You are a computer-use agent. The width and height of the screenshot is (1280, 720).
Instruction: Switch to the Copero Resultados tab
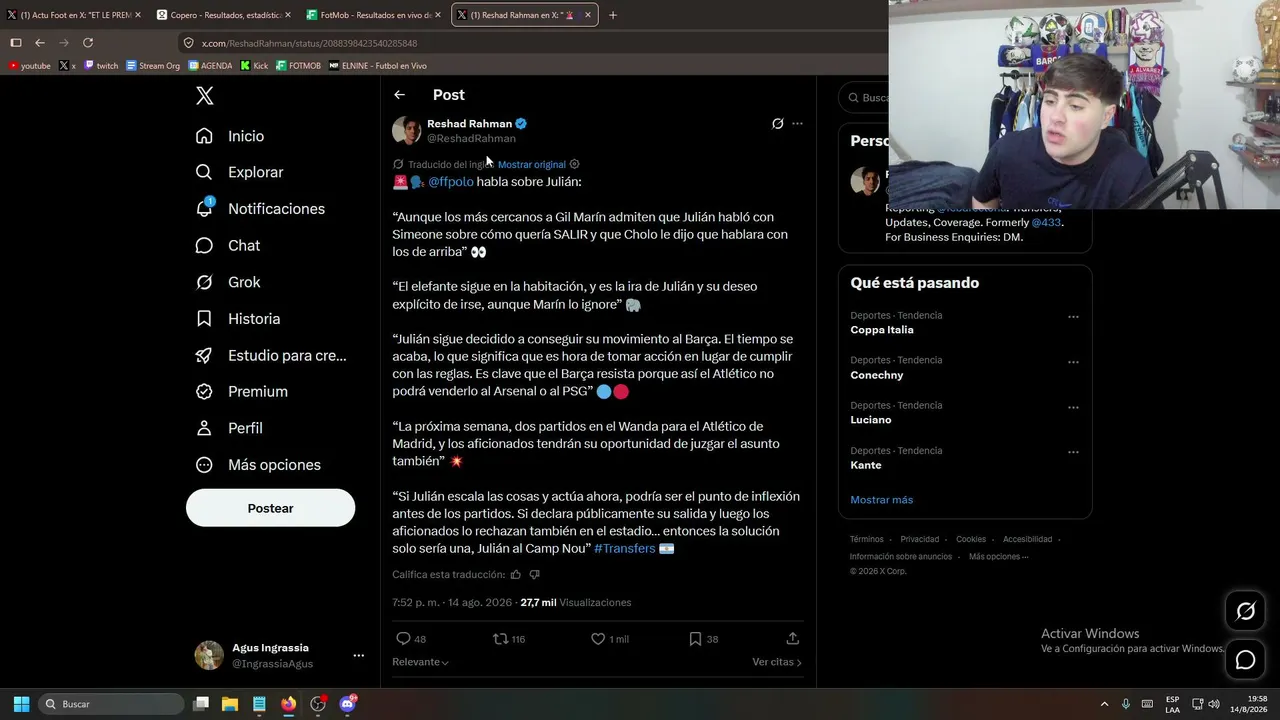pyautogui.click(x=224, y=15)
